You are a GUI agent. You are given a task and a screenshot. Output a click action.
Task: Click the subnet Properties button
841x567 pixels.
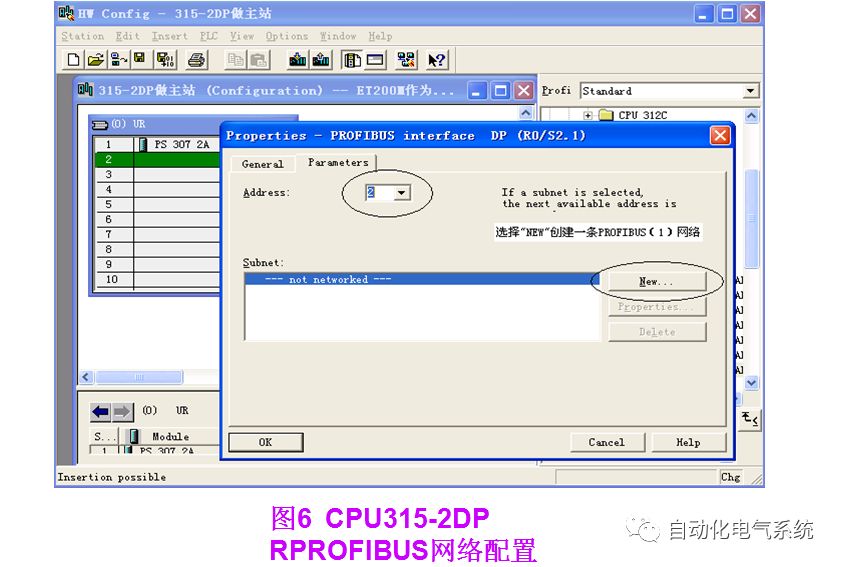(x=657, y=307)
